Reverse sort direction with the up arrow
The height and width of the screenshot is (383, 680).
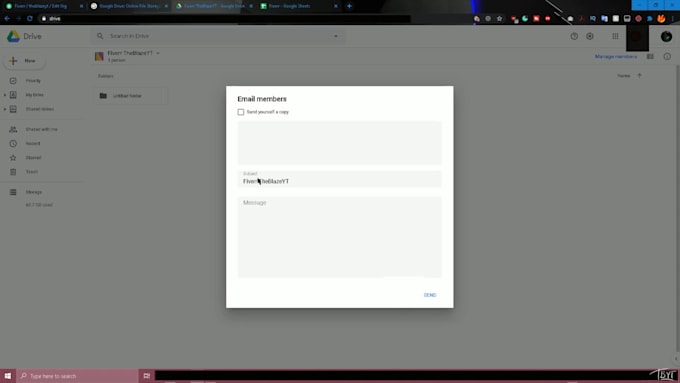639,75
